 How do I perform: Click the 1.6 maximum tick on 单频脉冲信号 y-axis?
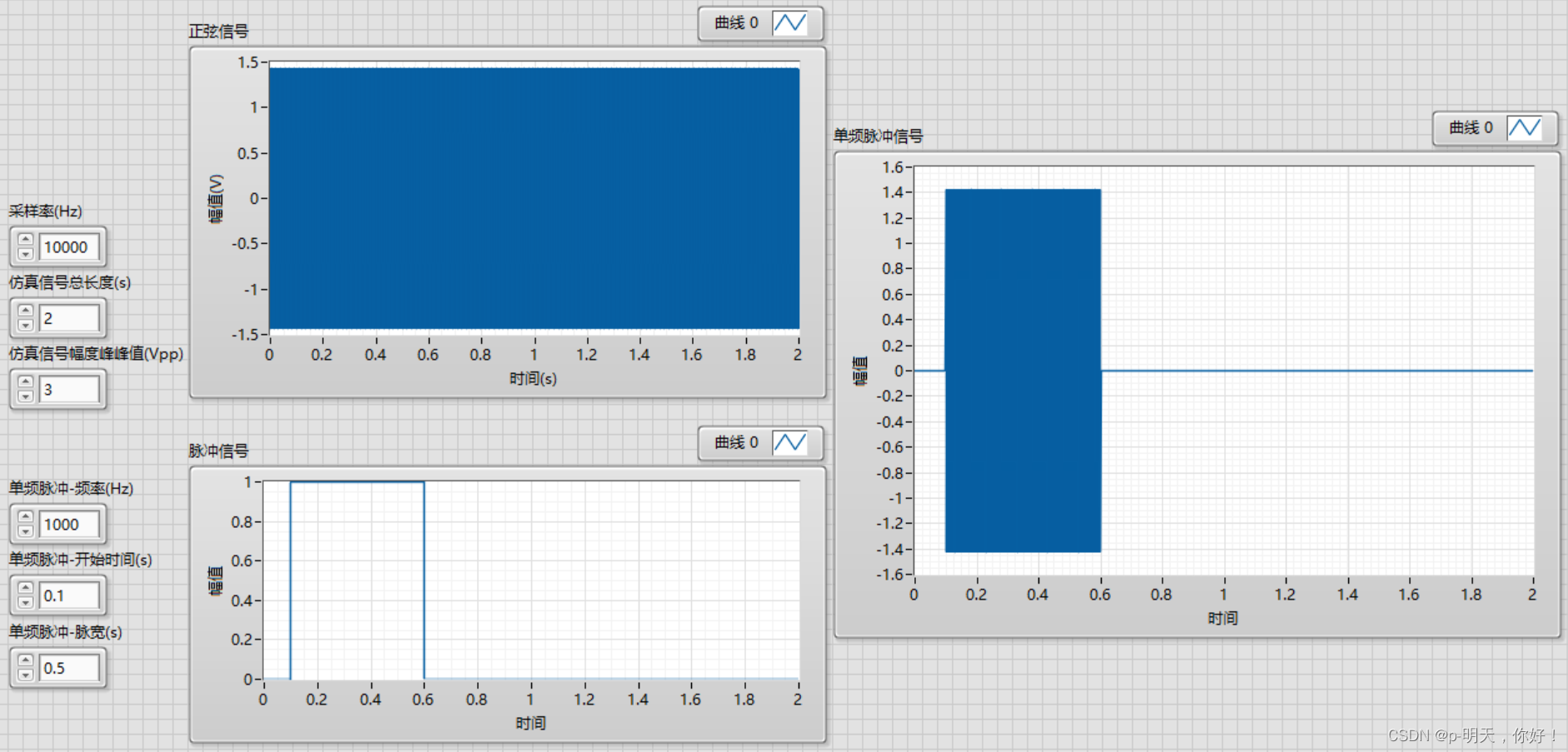pyautogui.click(x=893, y=167)
